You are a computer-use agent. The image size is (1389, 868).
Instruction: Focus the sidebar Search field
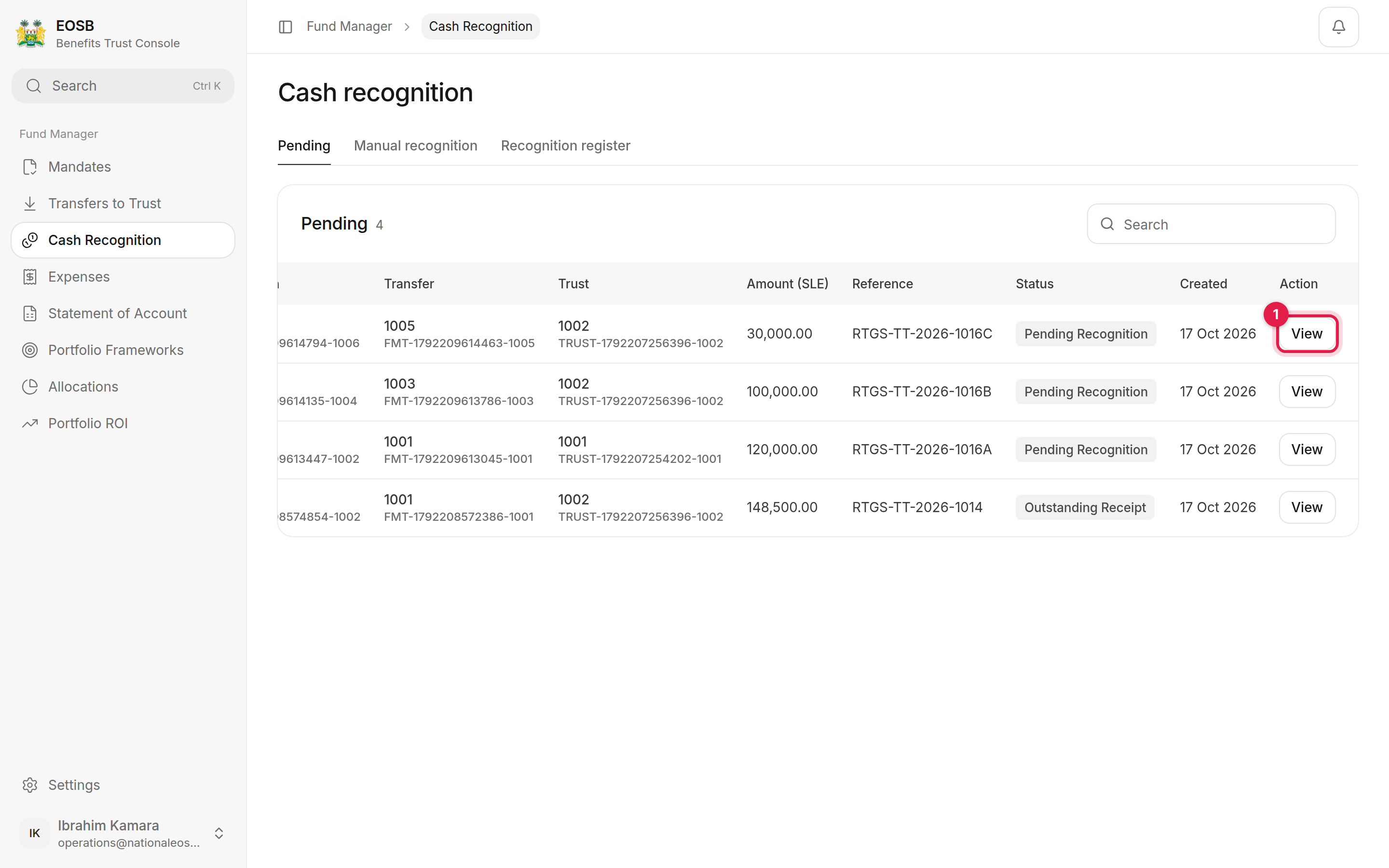(x=123, y=86)
